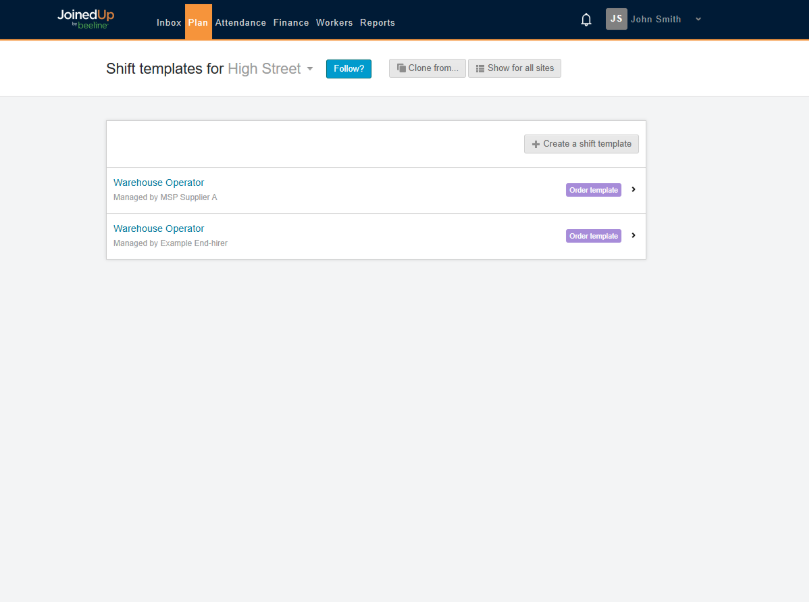The image size is (809, 602).
Task: Click the Order template badge for Example End-hirer
Action: [x=593, y=235]
